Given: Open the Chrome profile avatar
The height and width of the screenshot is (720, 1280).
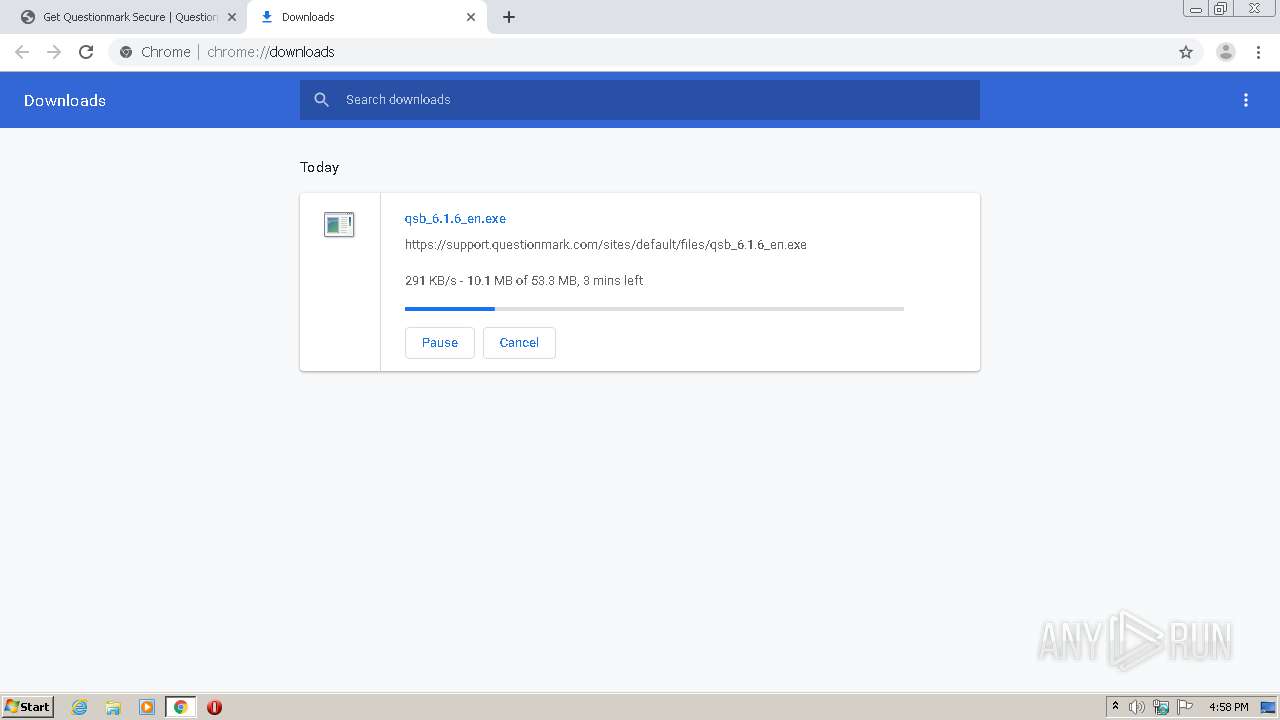Looking at the screenshot, I should tap(1226, 52).
